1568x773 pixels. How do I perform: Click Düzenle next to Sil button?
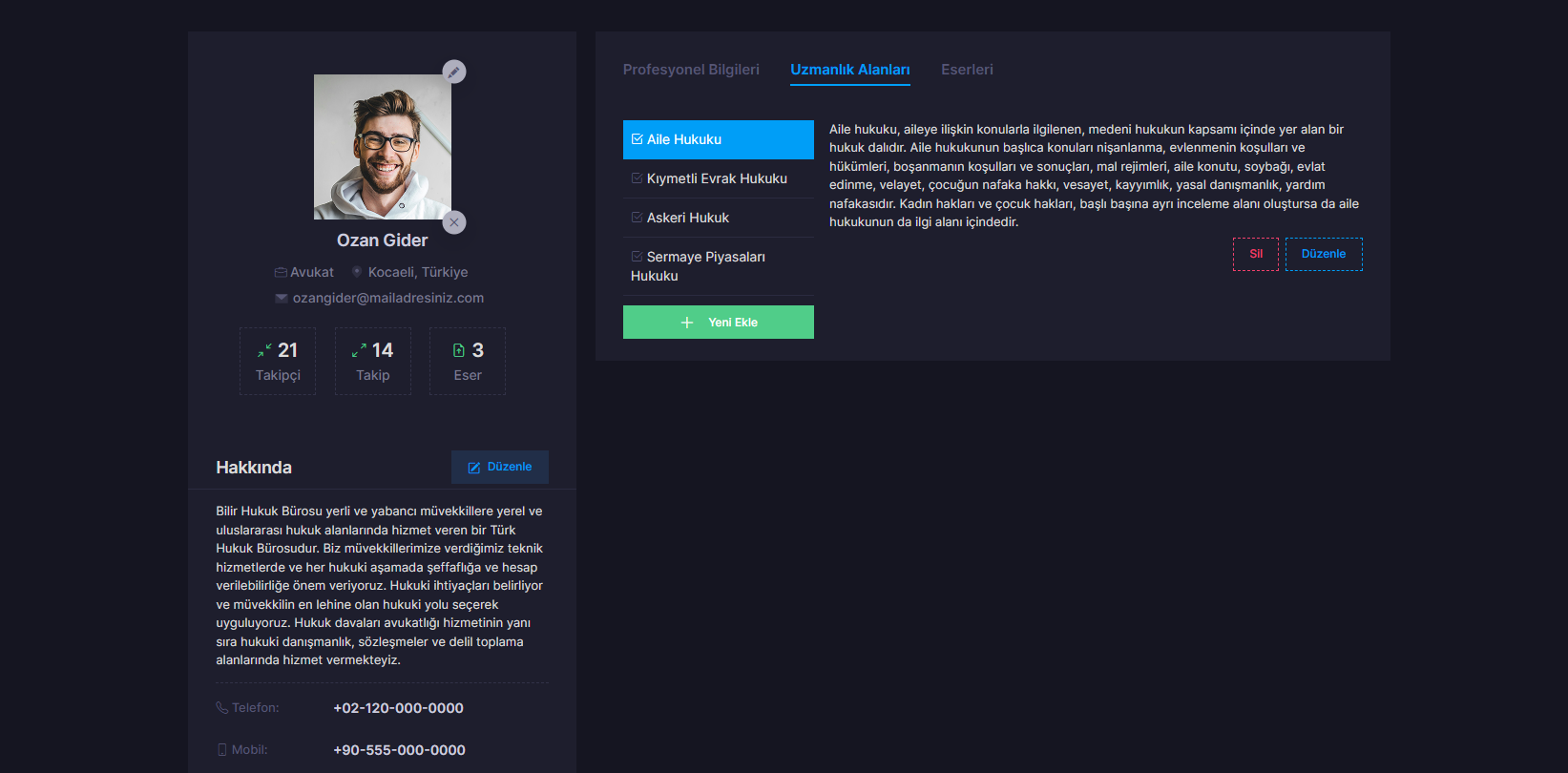pos(1323,254)
